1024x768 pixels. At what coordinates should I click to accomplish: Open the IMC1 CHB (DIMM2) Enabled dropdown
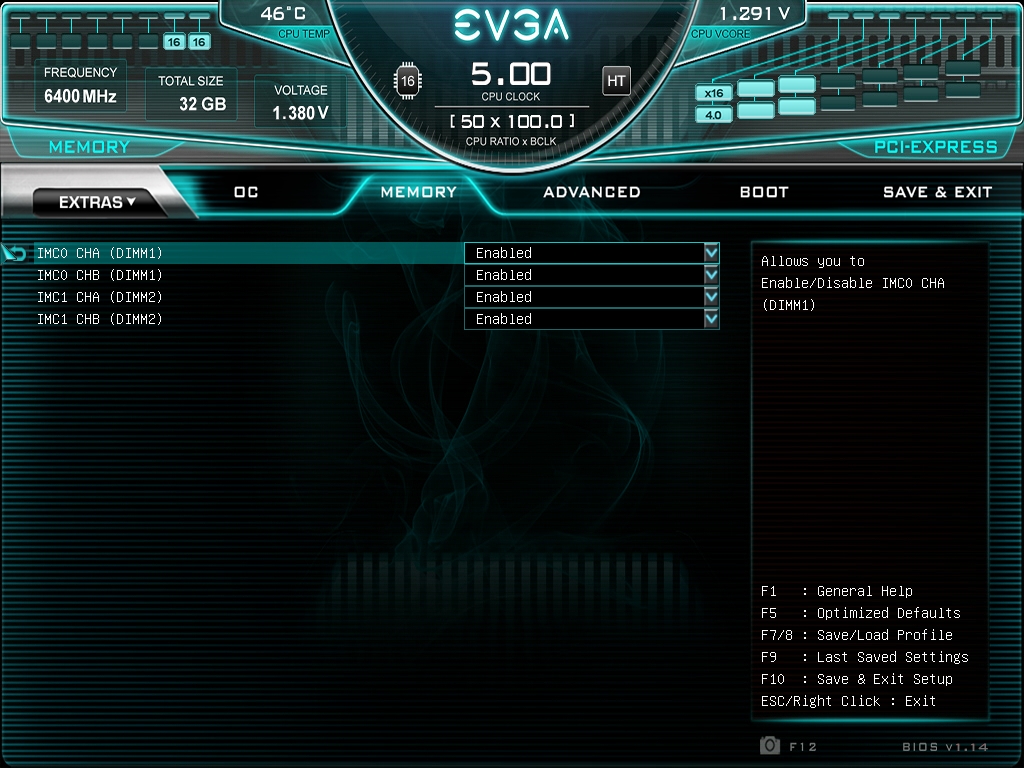592,319
